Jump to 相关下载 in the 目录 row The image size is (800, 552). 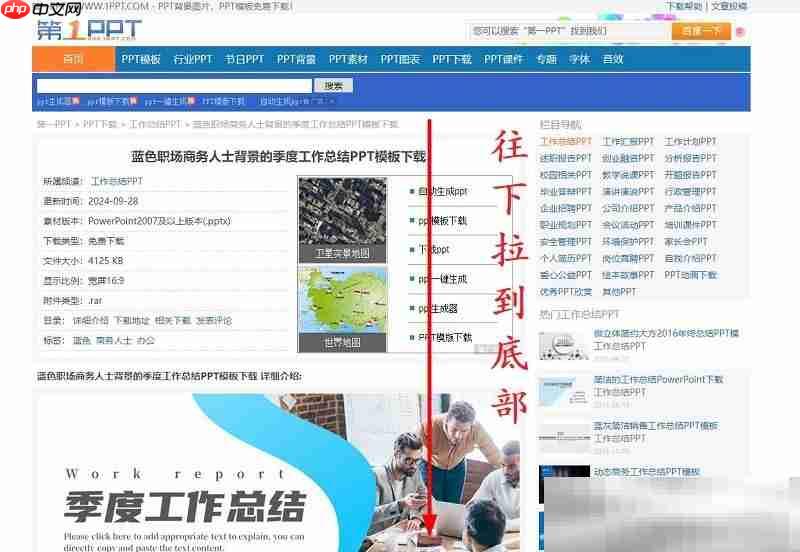(173, 320)
